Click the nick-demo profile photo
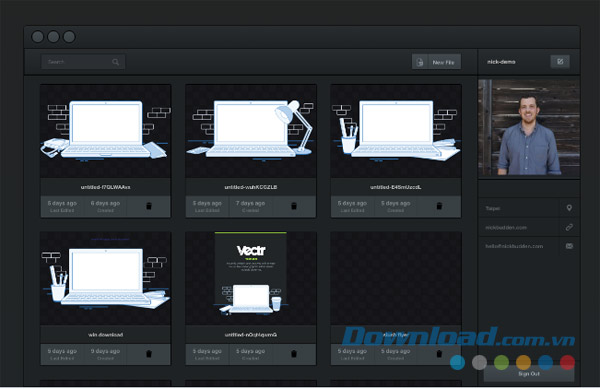This screenshot has height=389, width=600. (x=529, y=128)
